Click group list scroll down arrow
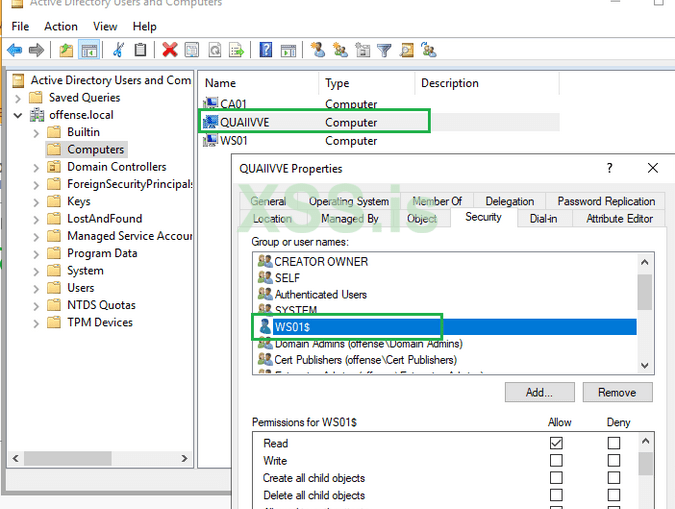The width and height of the screenshot is (675, 509). (x=644, y=366)
